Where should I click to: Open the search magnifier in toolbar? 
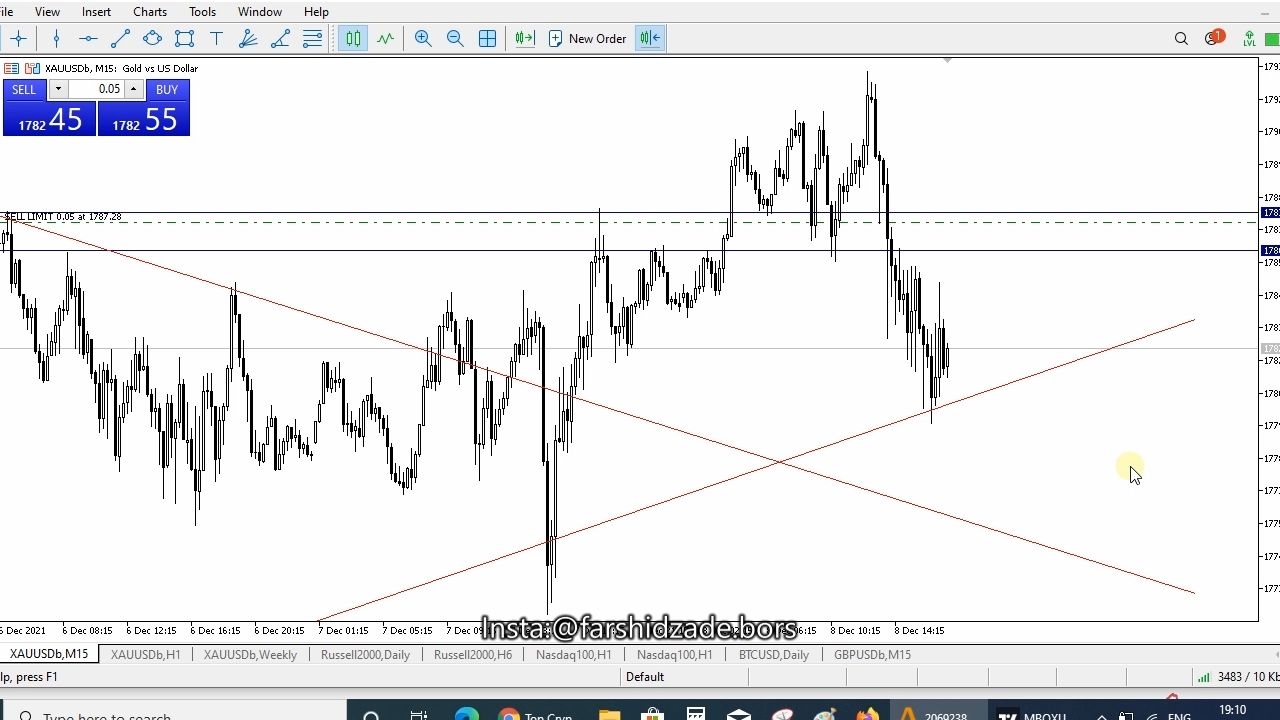(x=1181, y=38)
